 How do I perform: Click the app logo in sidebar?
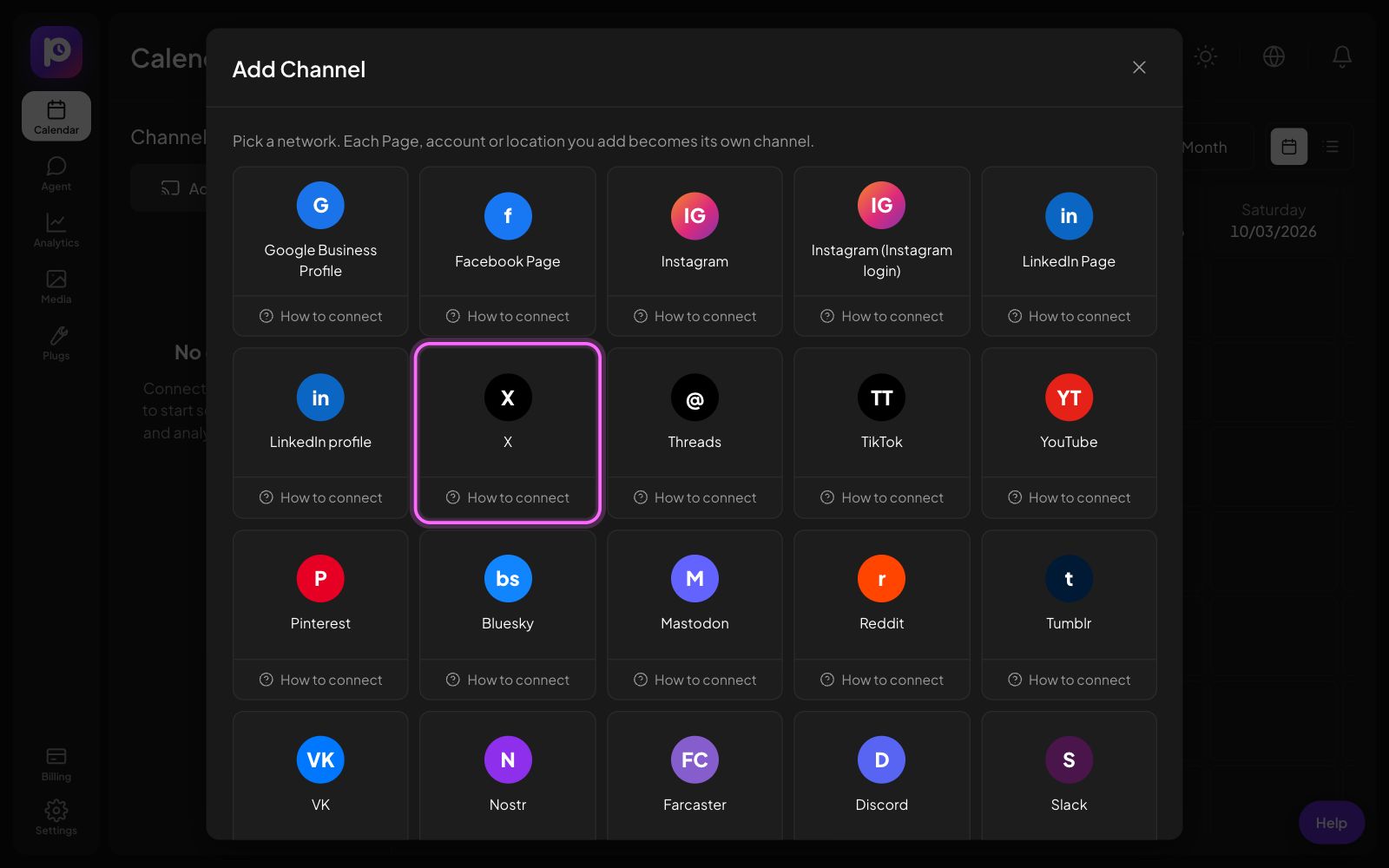(x=56, y=52)
